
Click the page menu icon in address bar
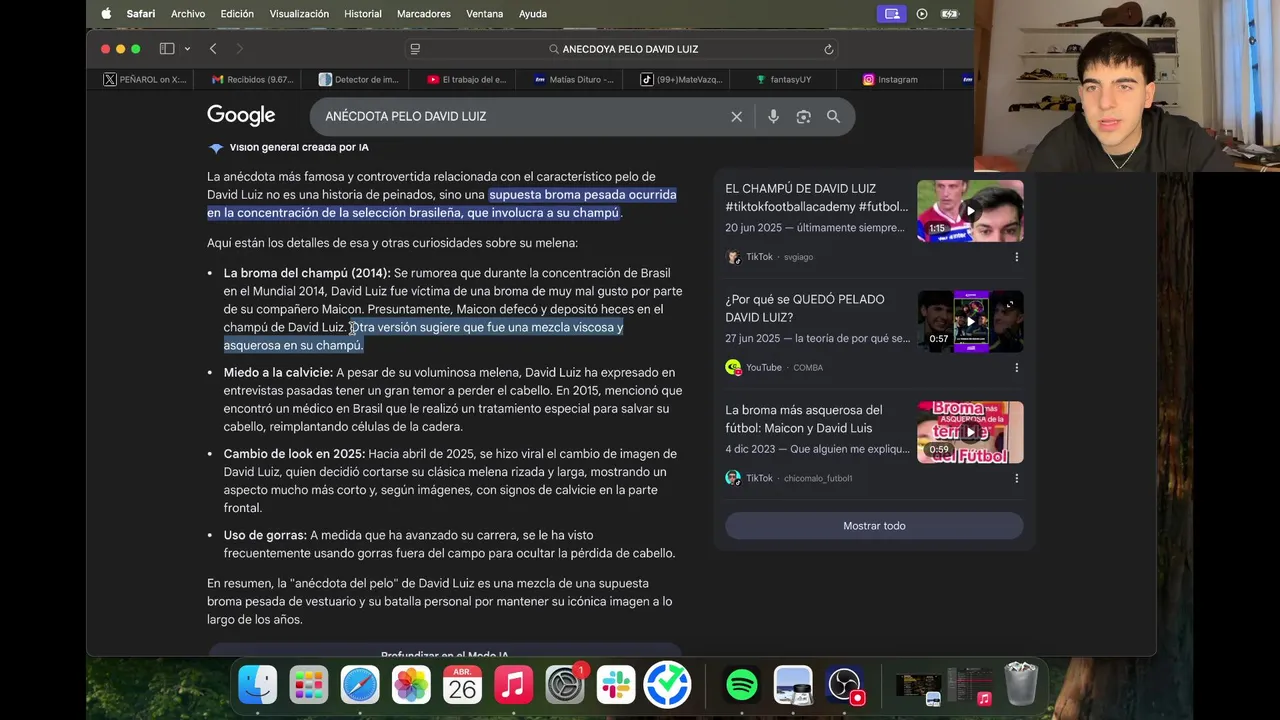click(x=415, y=49)
